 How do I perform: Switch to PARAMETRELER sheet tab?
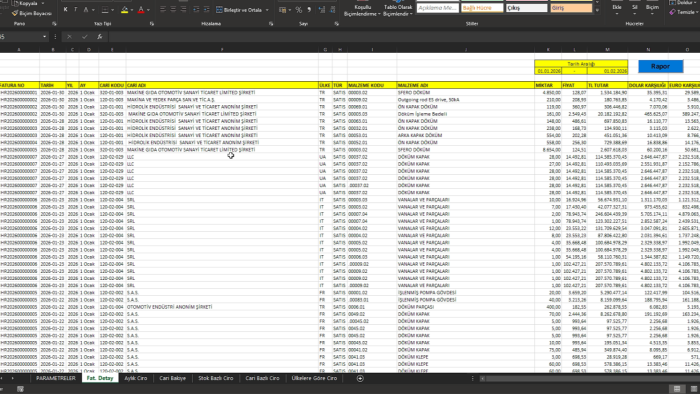pyautogui.click(x=56, y=378)
